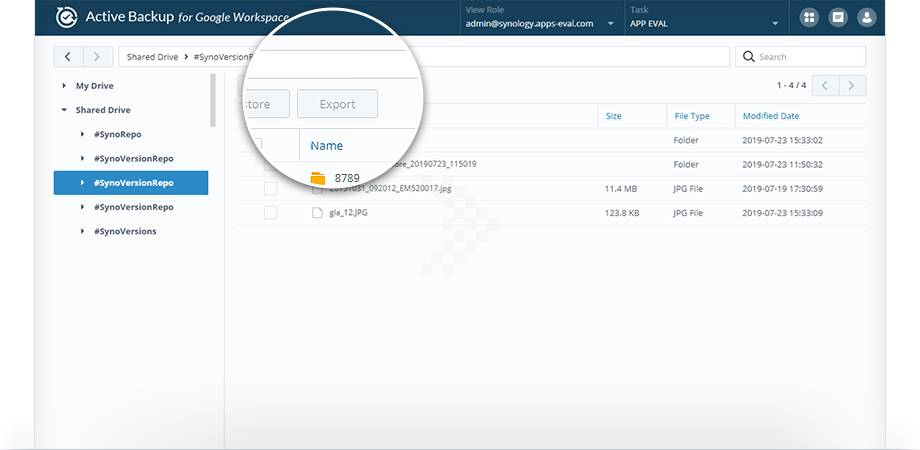Viewport: 920px width, 450px height.
Task: Go to next page of results
Action: click(x=852, y=86)
